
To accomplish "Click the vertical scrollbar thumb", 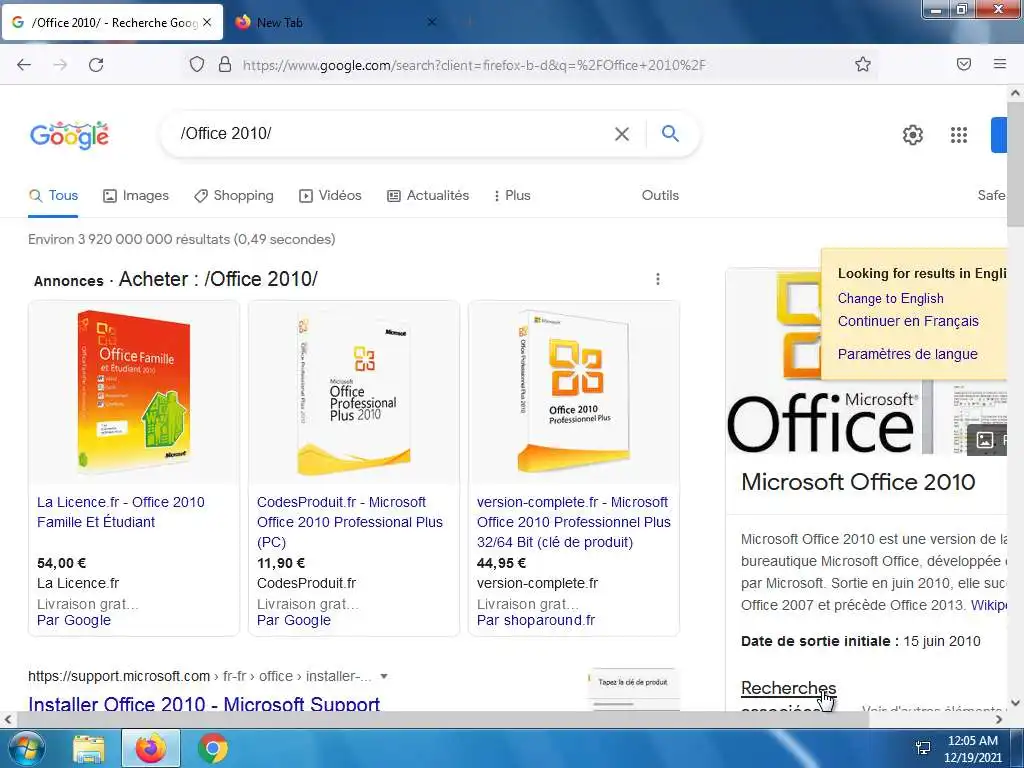I will click(x=1015, y=163).
